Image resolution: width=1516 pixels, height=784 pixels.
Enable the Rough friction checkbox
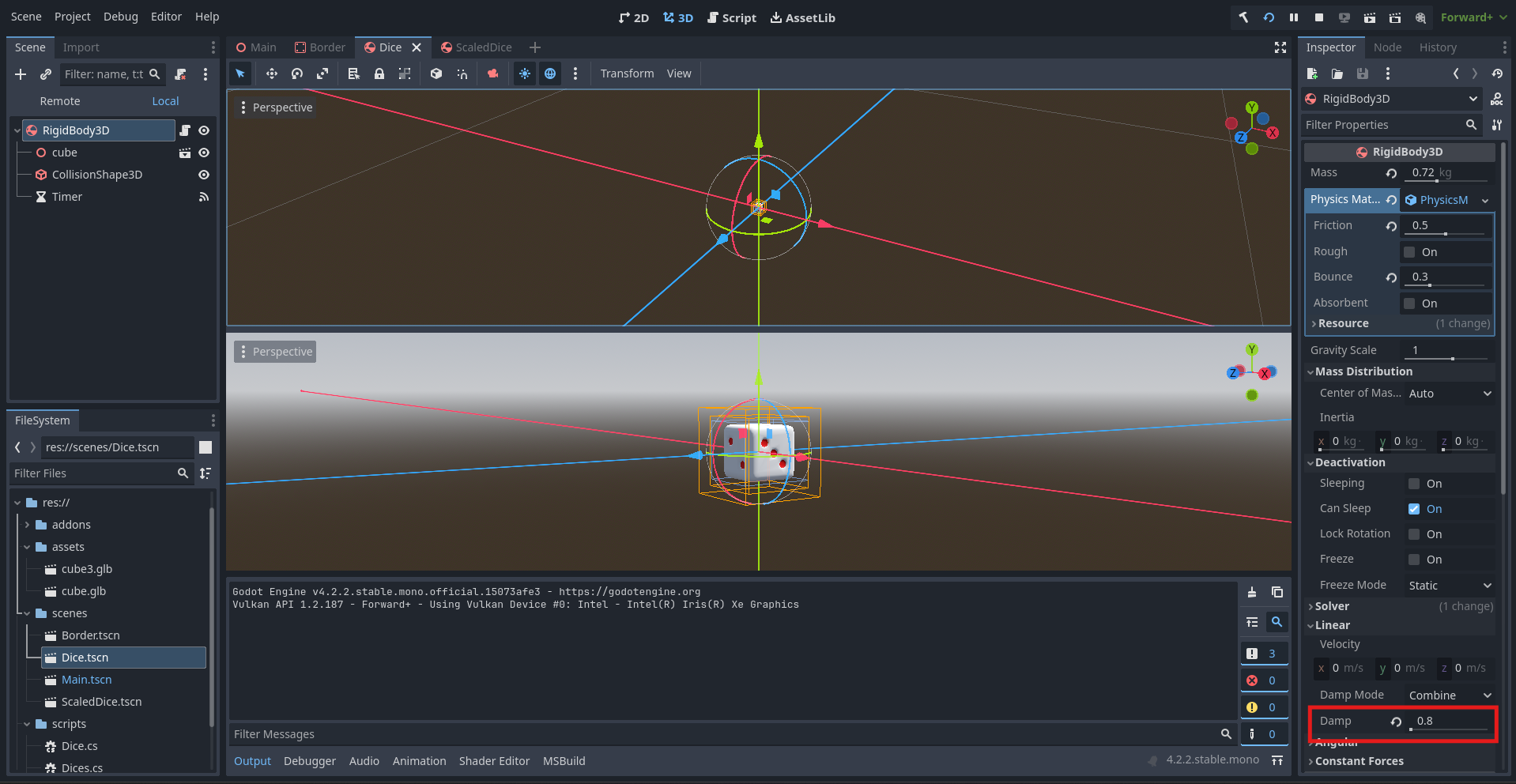1409,252
